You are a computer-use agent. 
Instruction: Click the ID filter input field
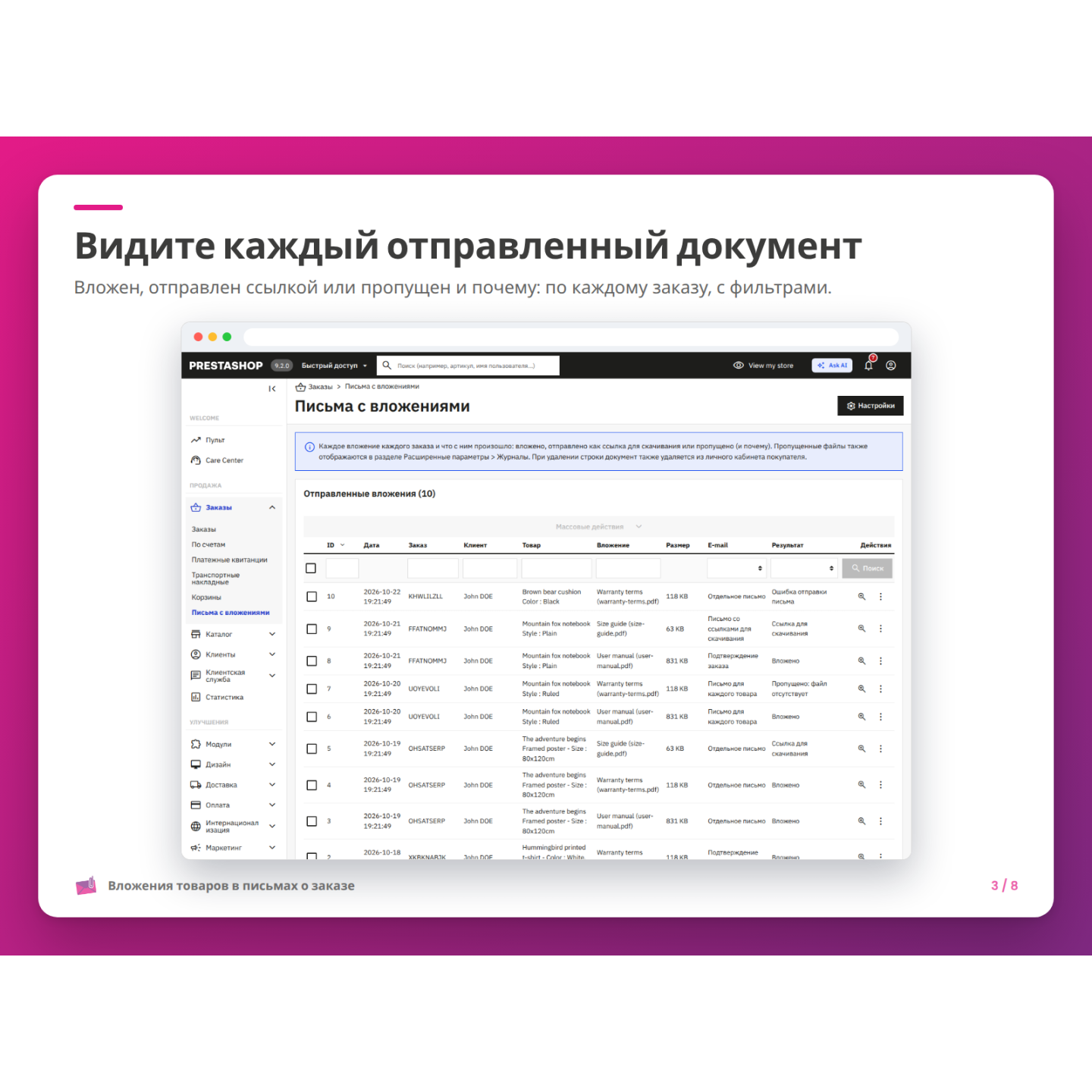point(342,568)
